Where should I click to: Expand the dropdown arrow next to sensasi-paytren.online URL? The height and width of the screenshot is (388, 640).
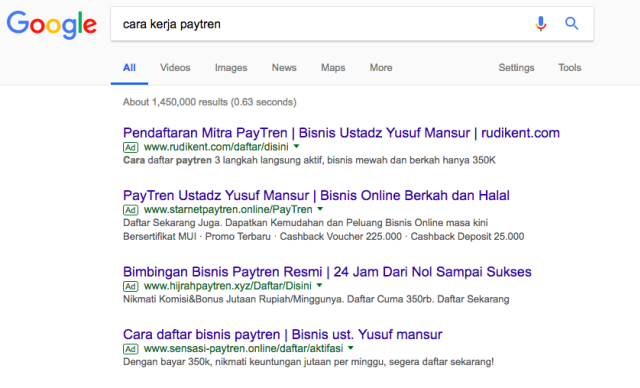[x=351, y=348]
